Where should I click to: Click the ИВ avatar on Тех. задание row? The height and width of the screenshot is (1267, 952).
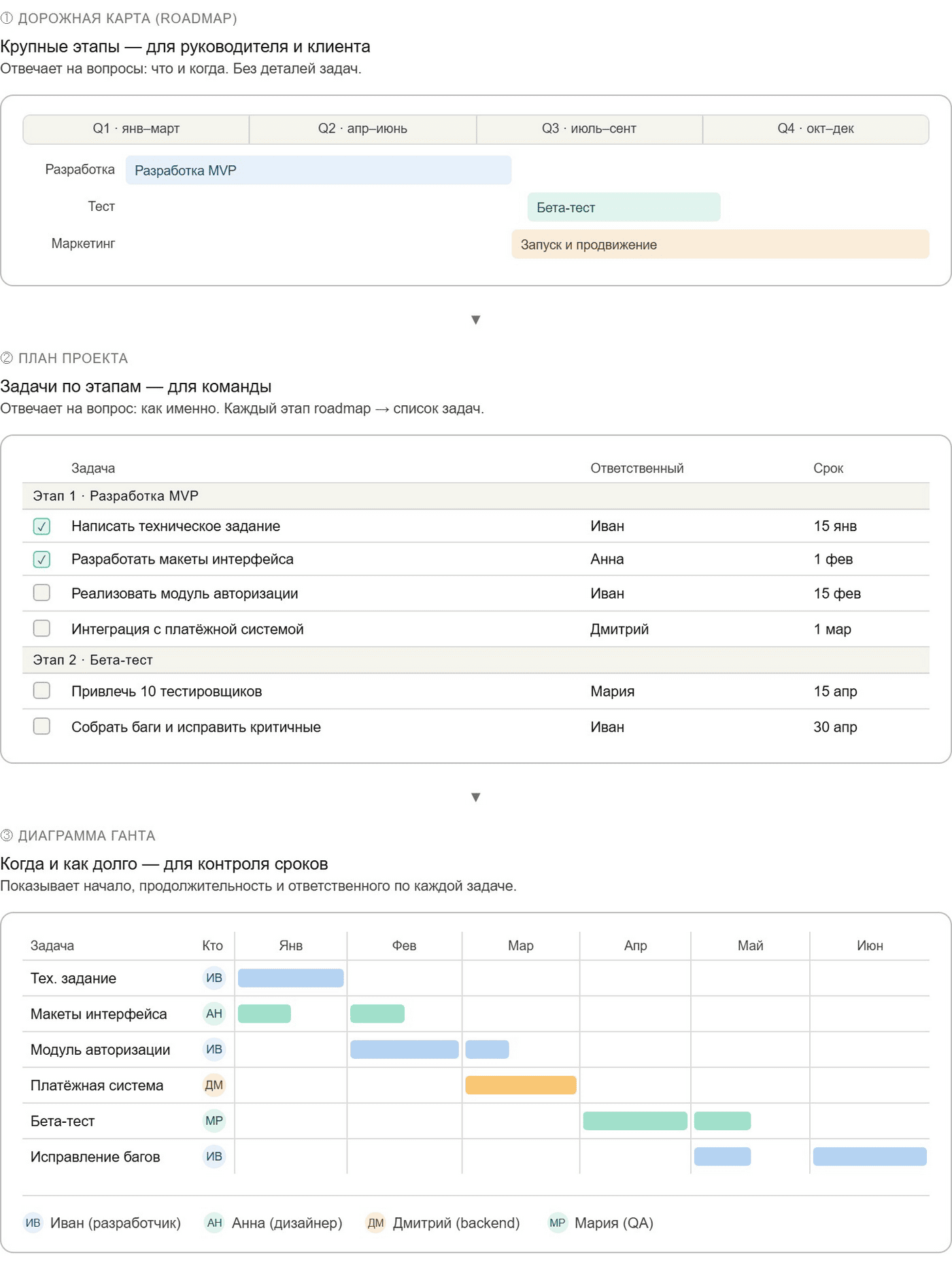214,978
